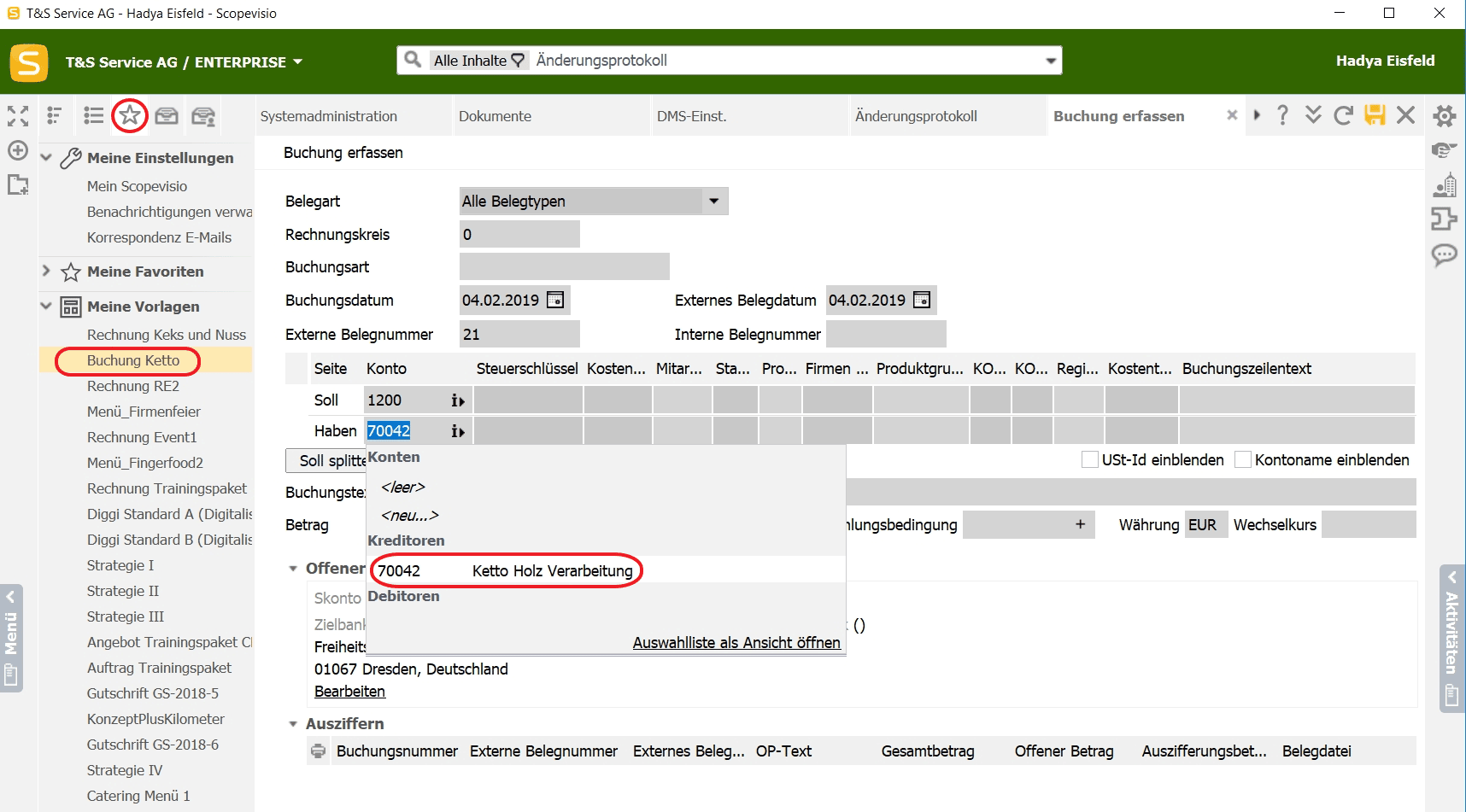This screenshot has width=1466, height=812.
Task: Open Auswahlliste als Ansicht öffnen link
Action: pyautogui.click(x=736, y=643)
